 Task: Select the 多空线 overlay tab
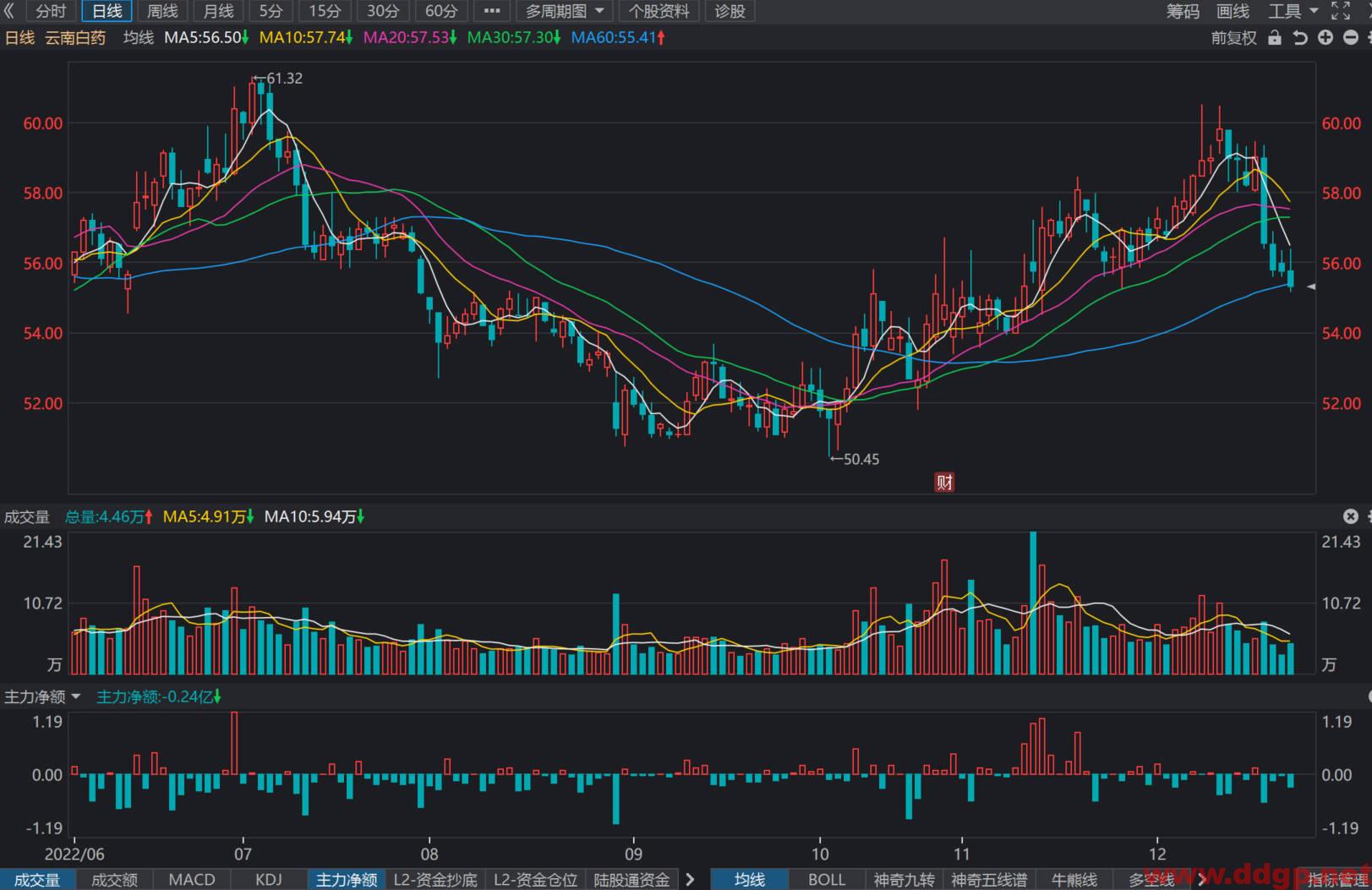coord(1151,880)
